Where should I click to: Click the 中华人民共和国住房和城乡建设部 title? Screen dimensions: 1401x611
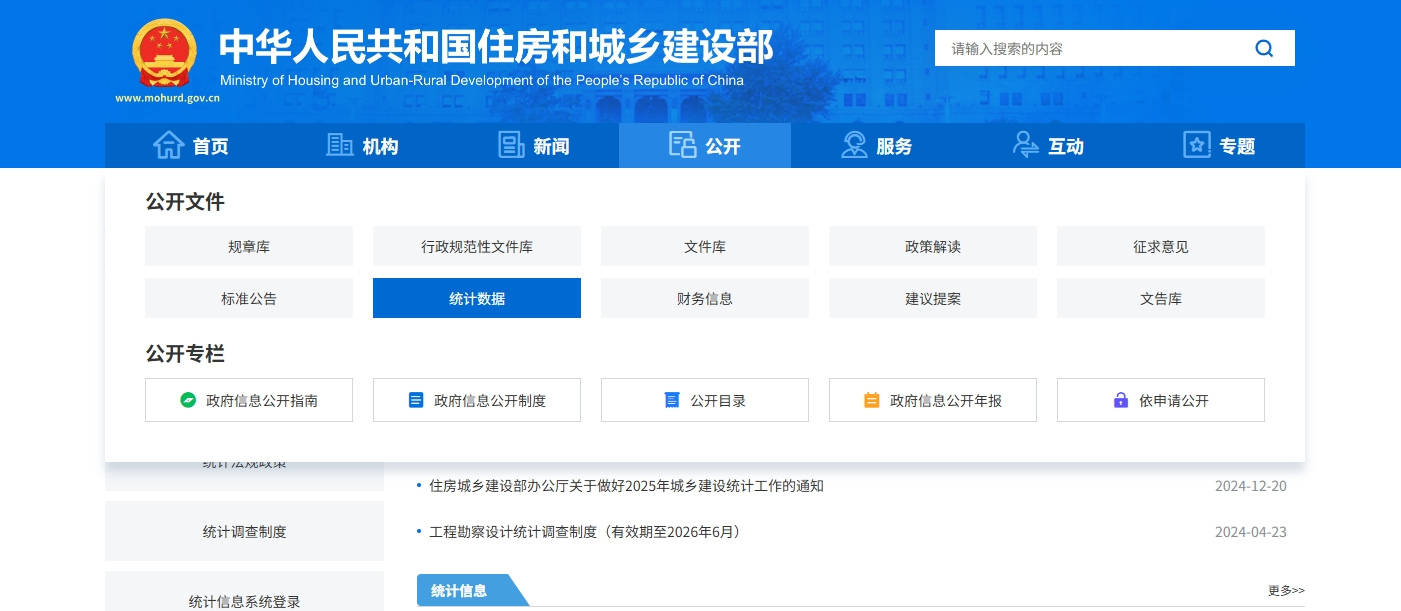pos(496,46)
